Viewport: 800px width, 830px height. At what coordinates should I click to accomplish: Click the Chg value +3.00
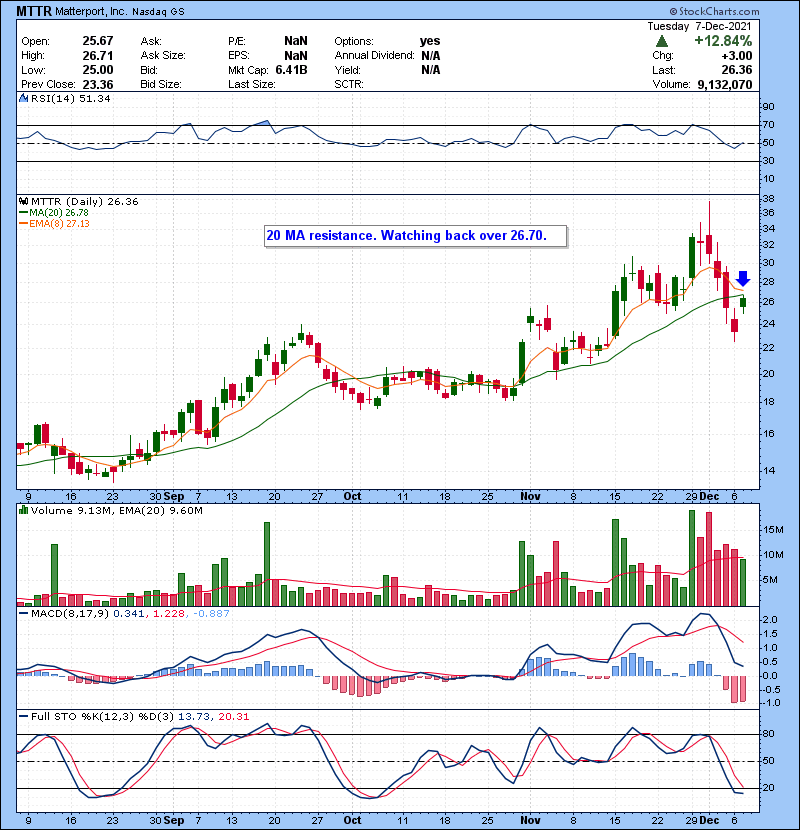pos(736,56)
